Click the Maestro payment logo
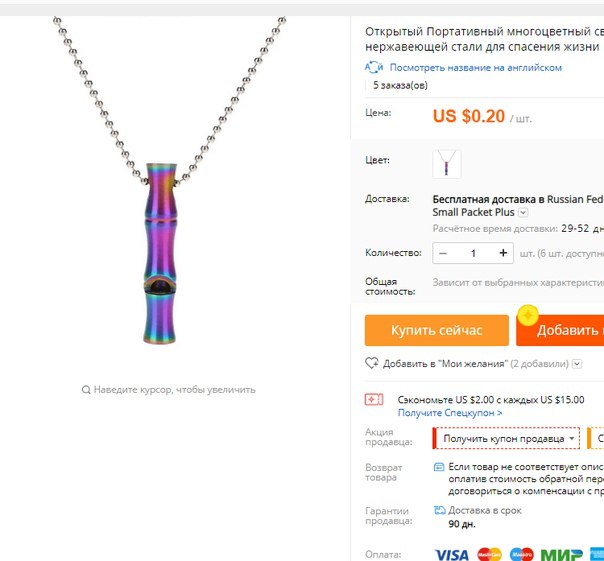This screenshot has width=604, height=561. pos(522,554)
